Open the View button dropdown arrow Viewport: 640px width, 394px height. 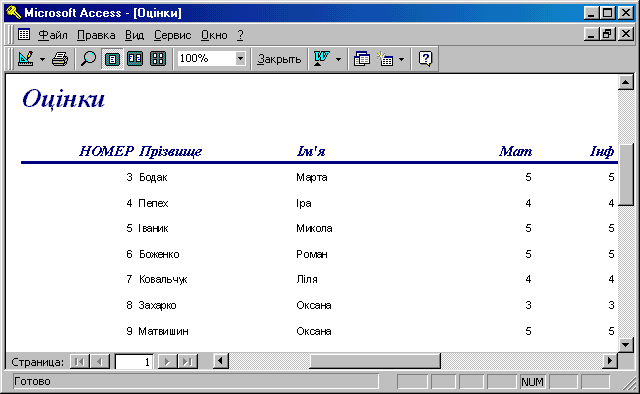(42, 59)
